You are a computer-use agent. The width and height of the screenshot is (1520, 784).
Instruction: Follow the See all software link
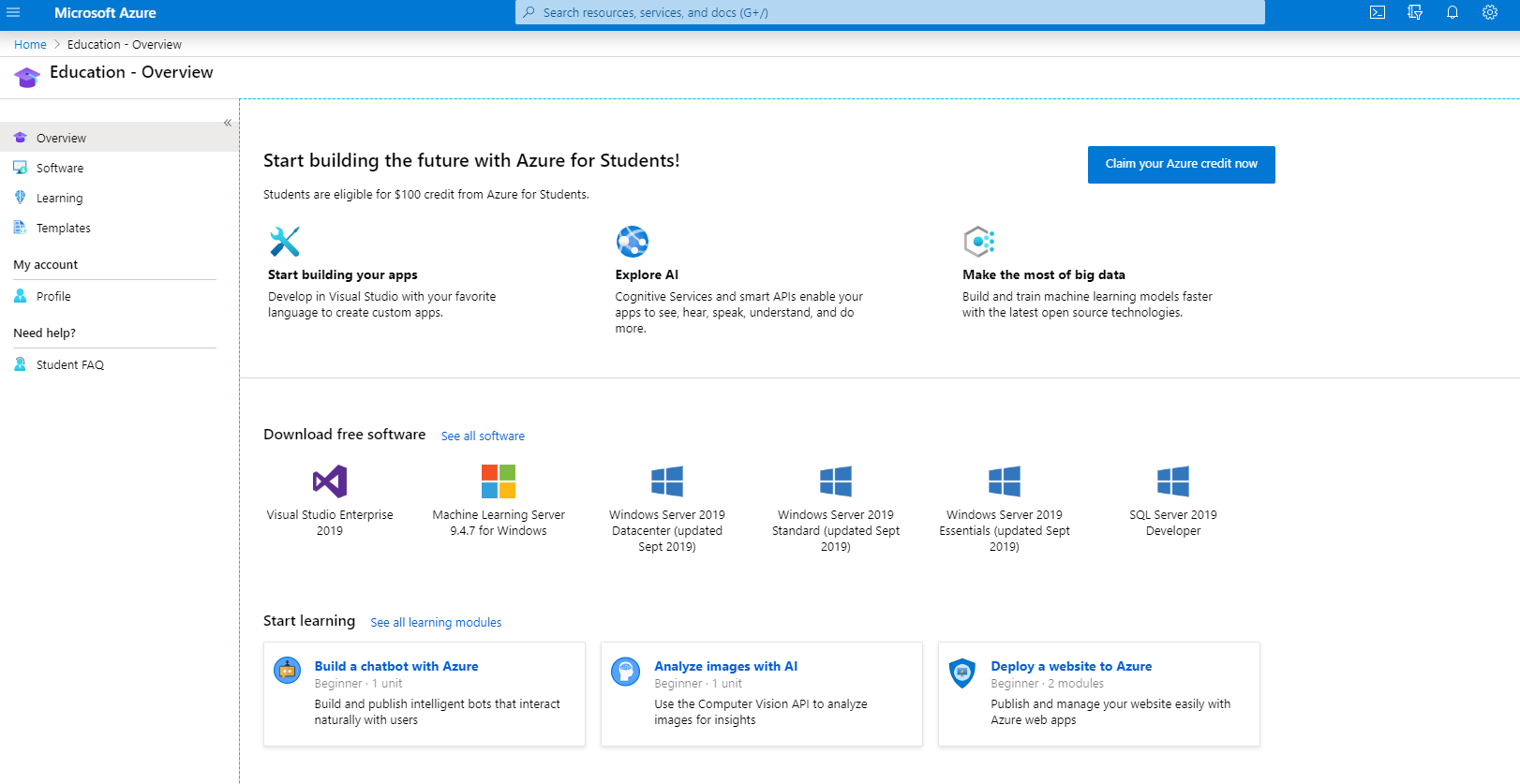pyautogui.click(x=483, y=436)
